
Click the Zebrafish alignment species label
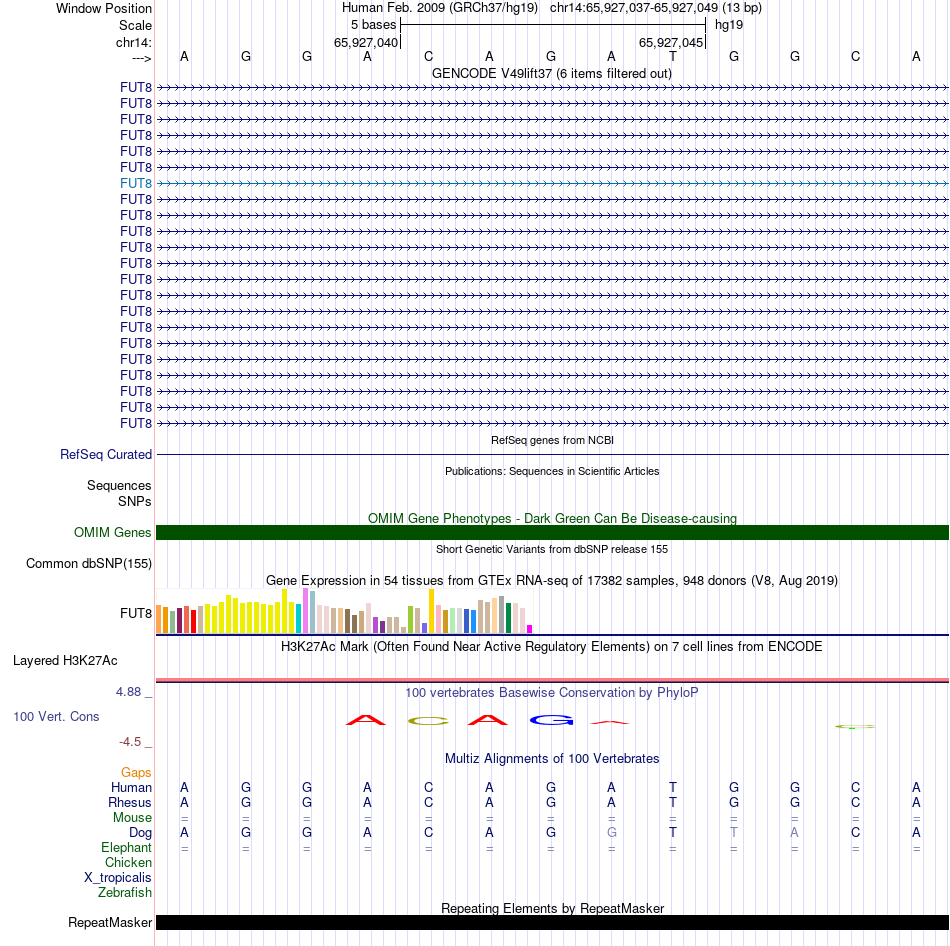(x=125, y=892)
